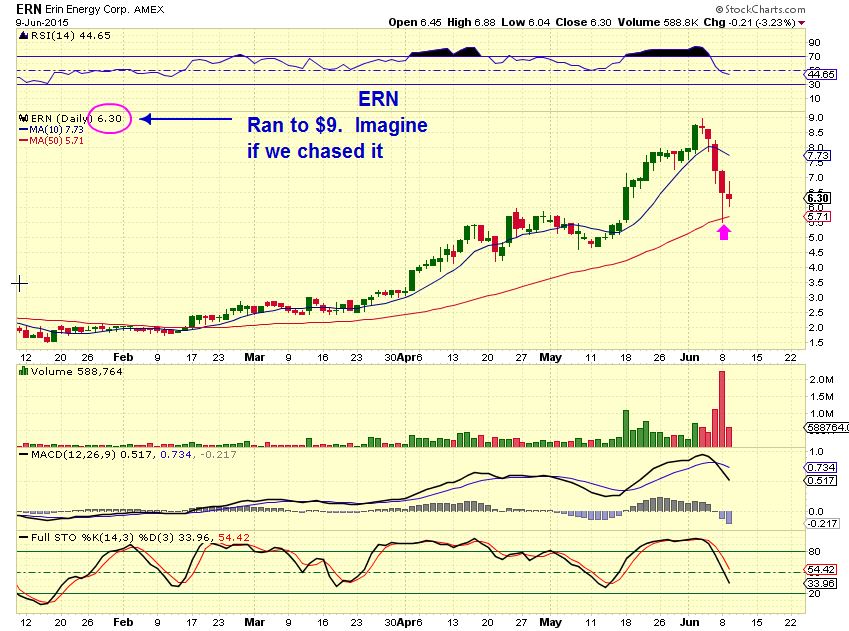Click the tallest red volume bar in June
849x631 pixels.
722,409
